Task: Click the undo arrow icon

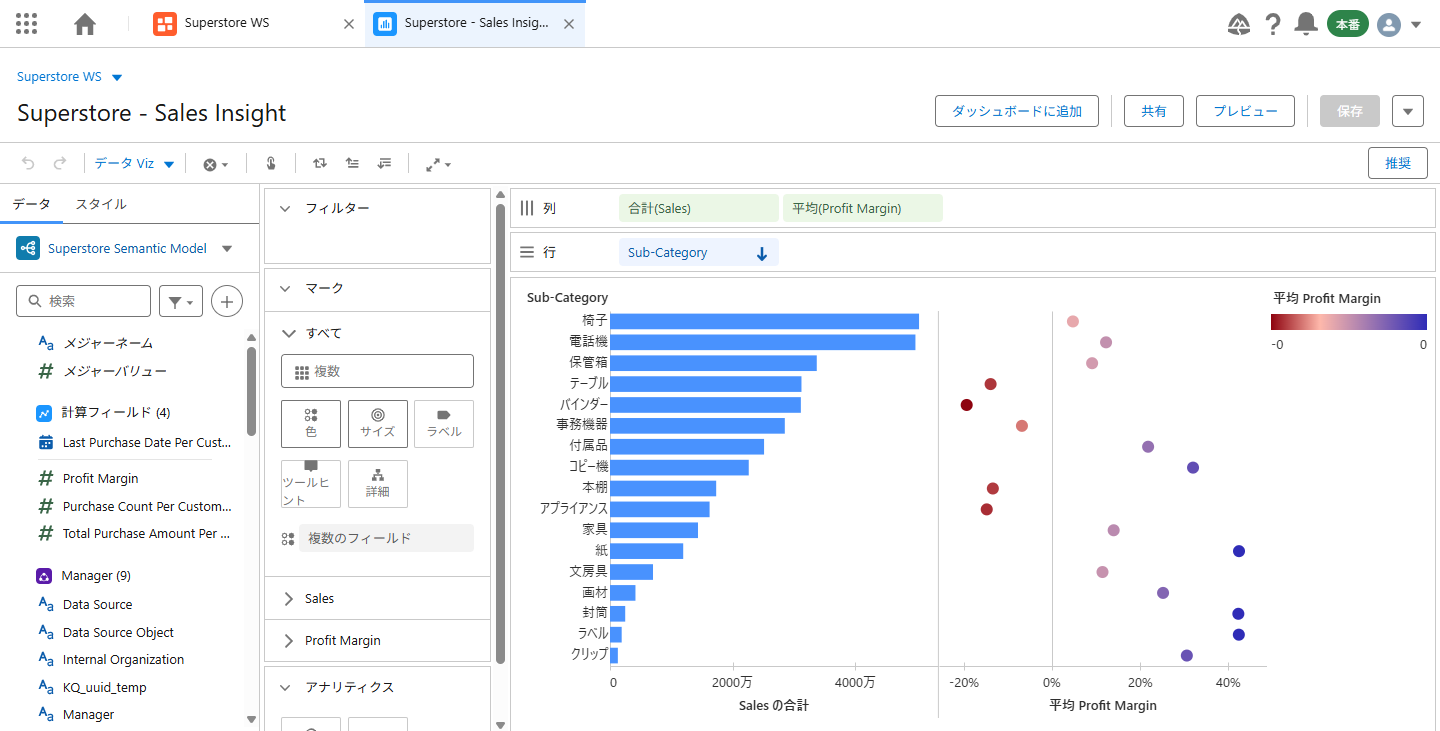Action: coord(28,163)
